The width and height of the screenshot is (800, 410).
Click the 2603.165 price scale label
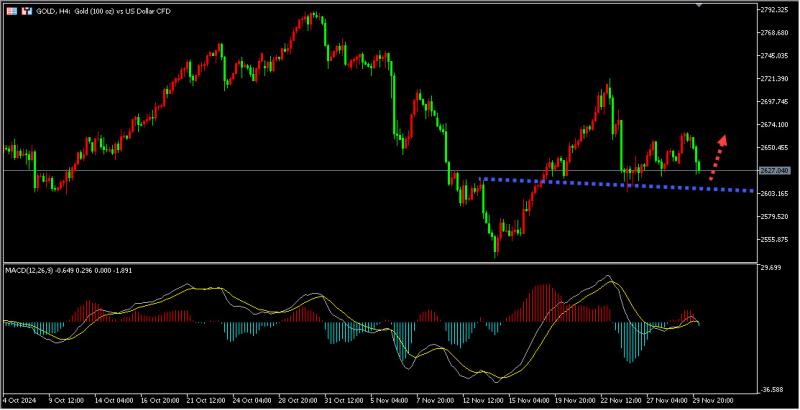point(775,194)
